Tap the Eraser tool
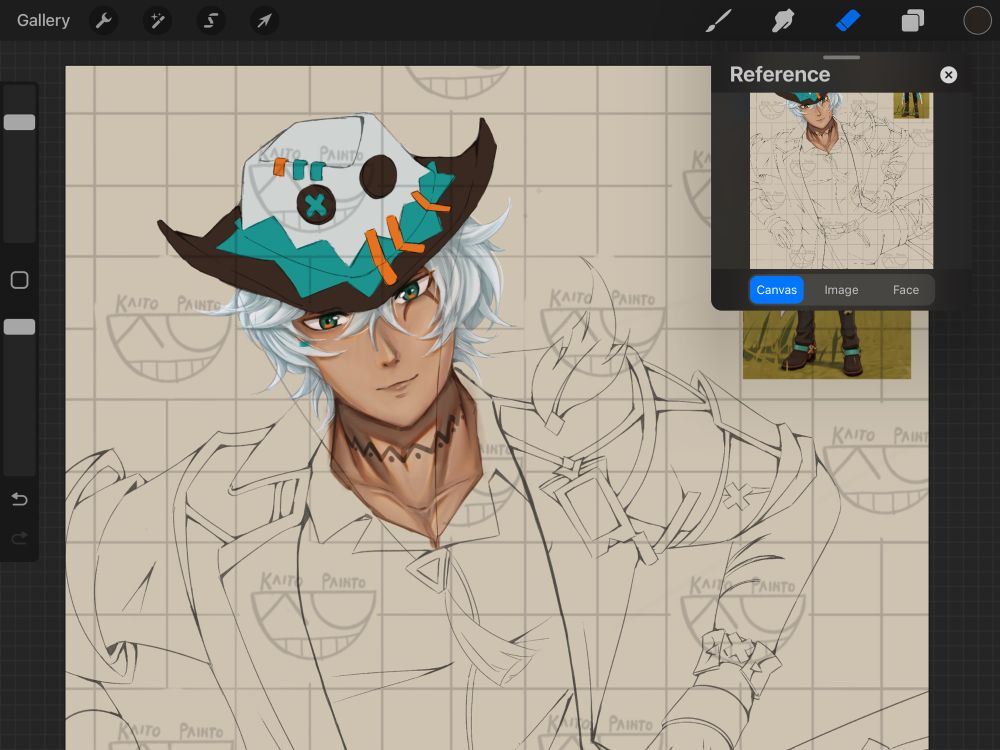 click(848, 20)
